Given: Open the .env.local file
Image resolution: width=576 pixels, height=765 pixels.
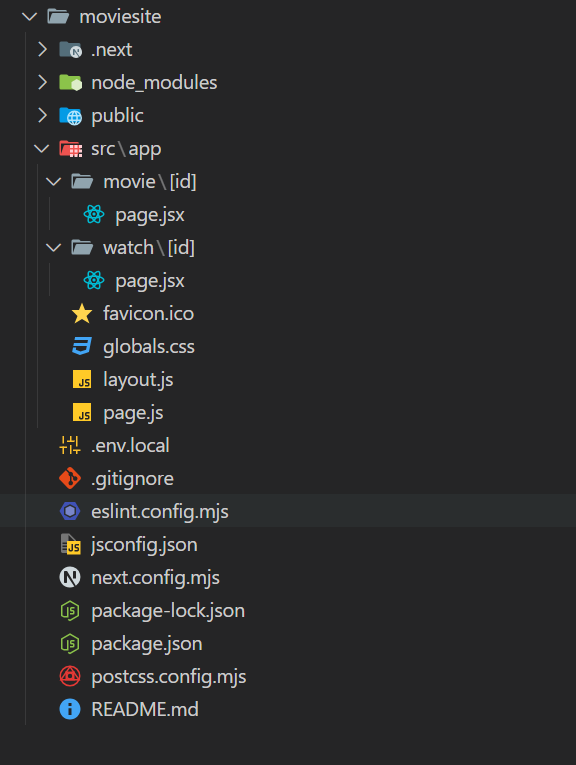Looking at the screenshot, I should (130, 445).
